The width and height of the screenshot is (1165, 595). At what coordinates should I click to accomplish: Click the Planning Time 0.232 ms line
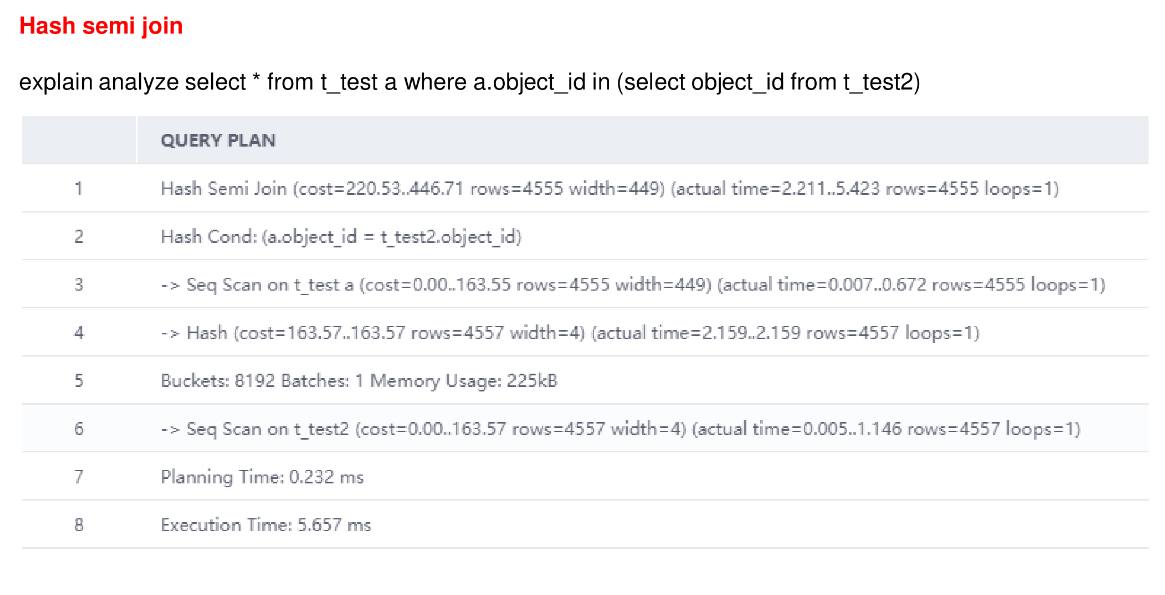(x=262, y=477)
